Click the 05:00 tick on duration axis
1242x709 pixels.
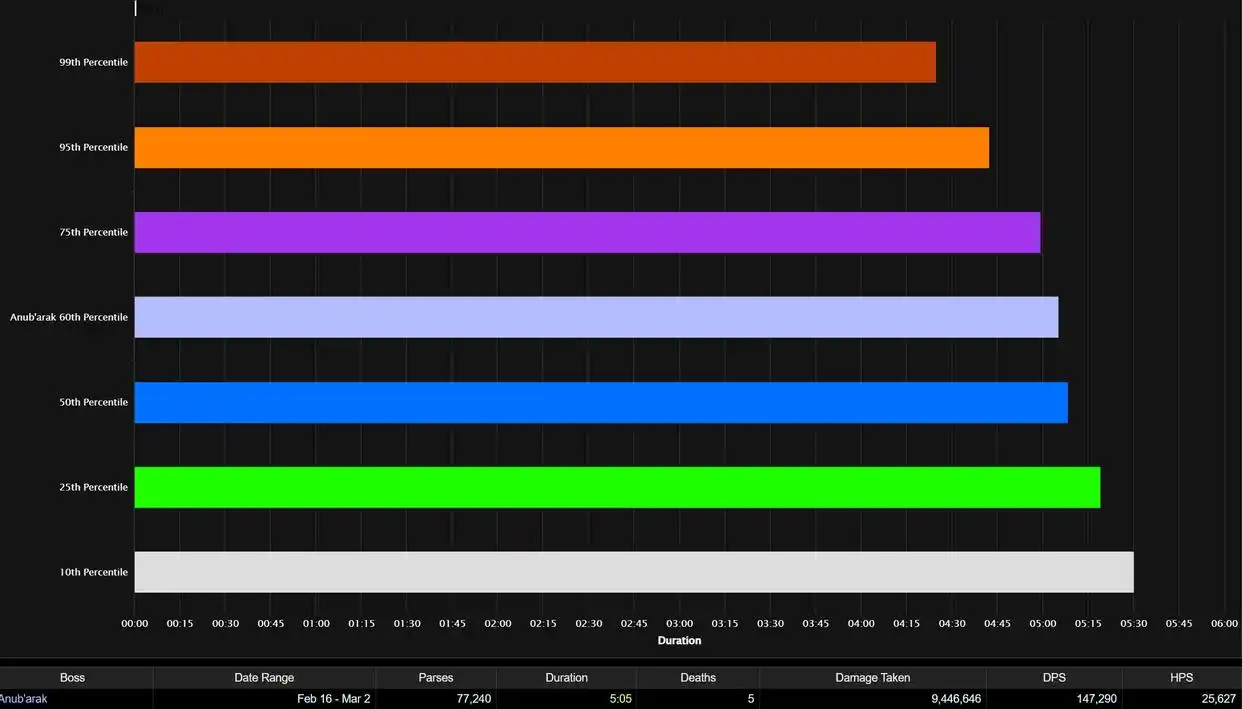1043,623
